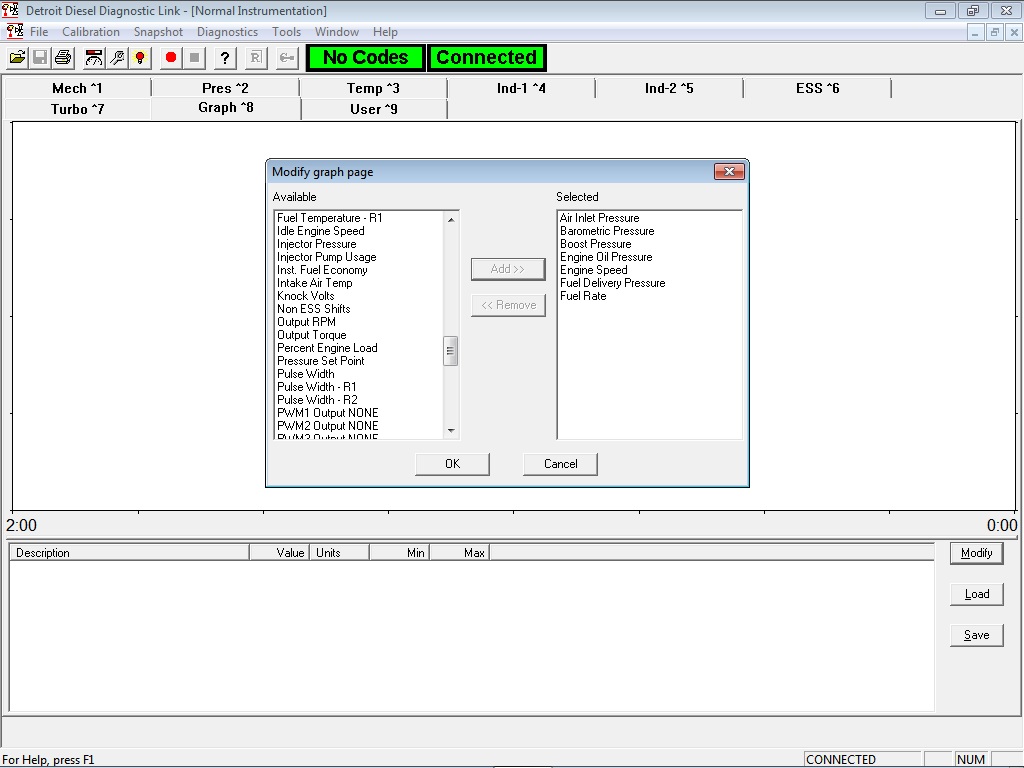Click the Load button
1024x768 pixels.
(976, 593)
